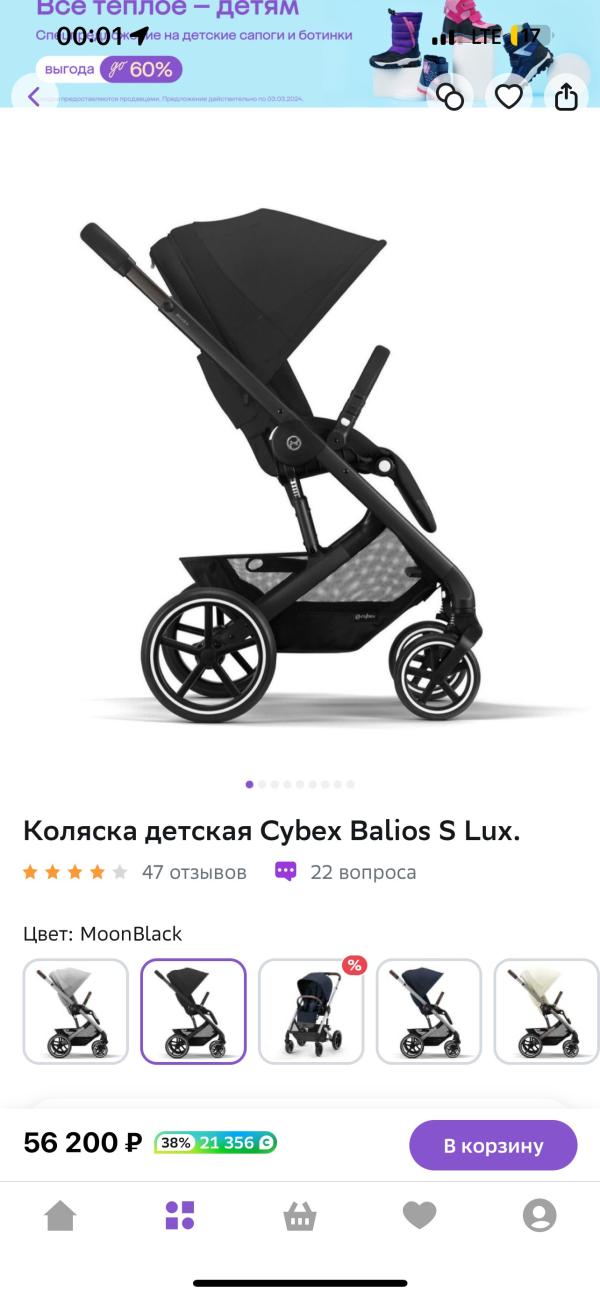
Task: Open the profile account icon
Action: 540,1215
